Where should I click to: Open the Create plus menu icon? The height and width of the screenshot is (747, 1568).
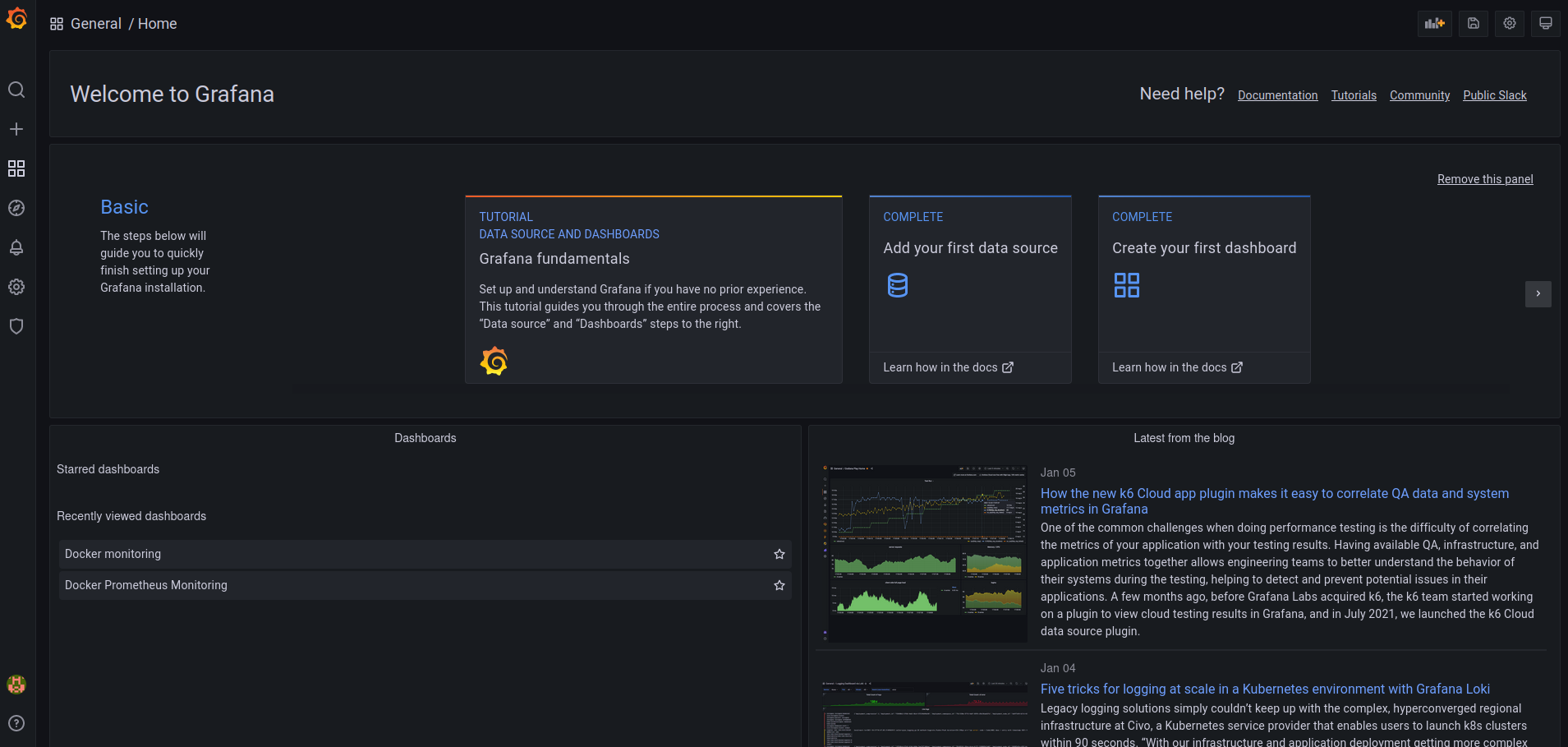click(x=16, y=129)
